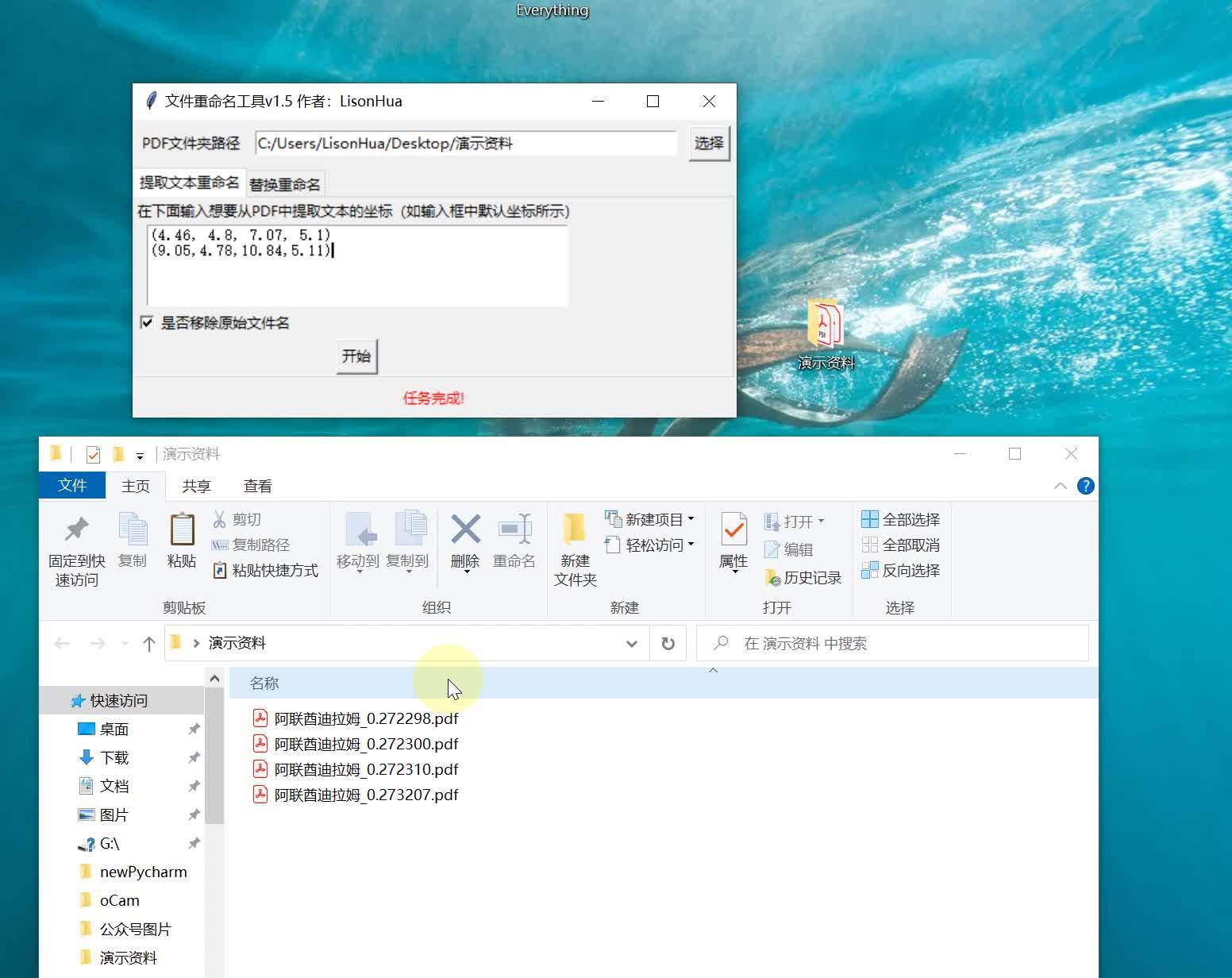Create a new folder via 新建文件夹 icon
Image resolution: width=1232 pixels, height=978 pixels.
tap(574, 548)
